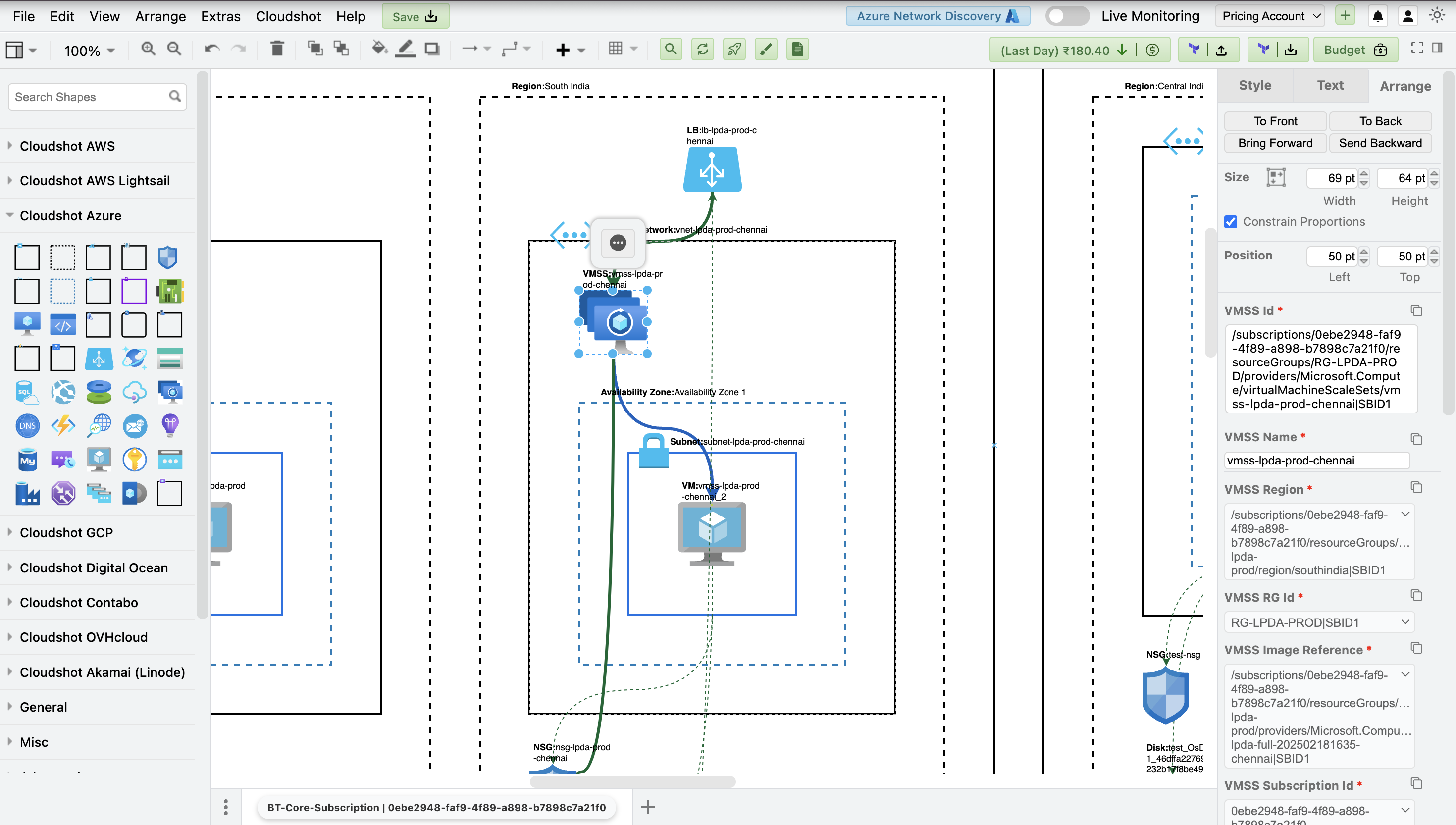
Task: Open the Cloudshot menu
Action: (x=288, y=16)
